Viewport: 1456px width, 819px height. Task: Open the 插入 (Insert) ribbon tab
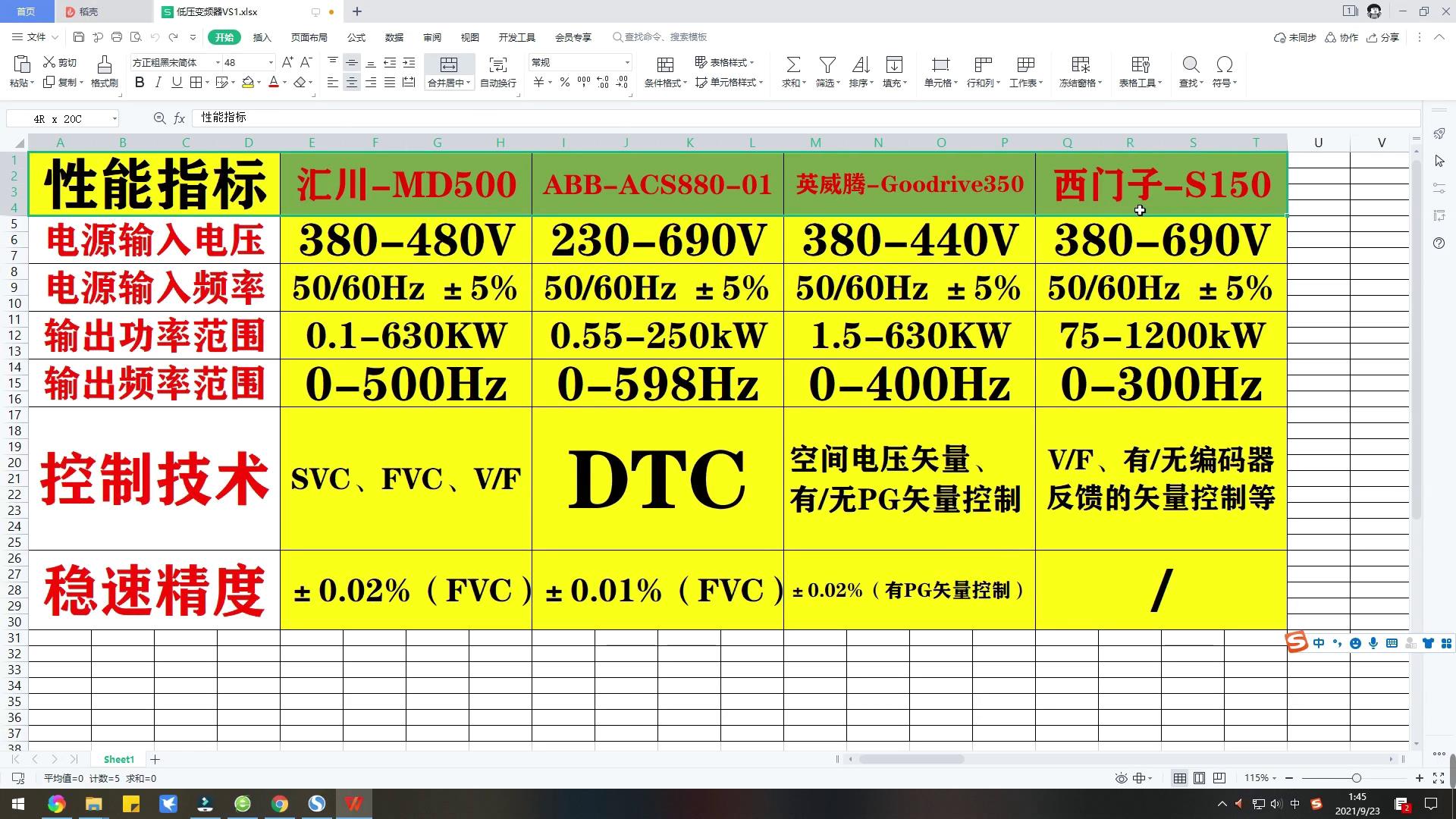click(262, 37)
